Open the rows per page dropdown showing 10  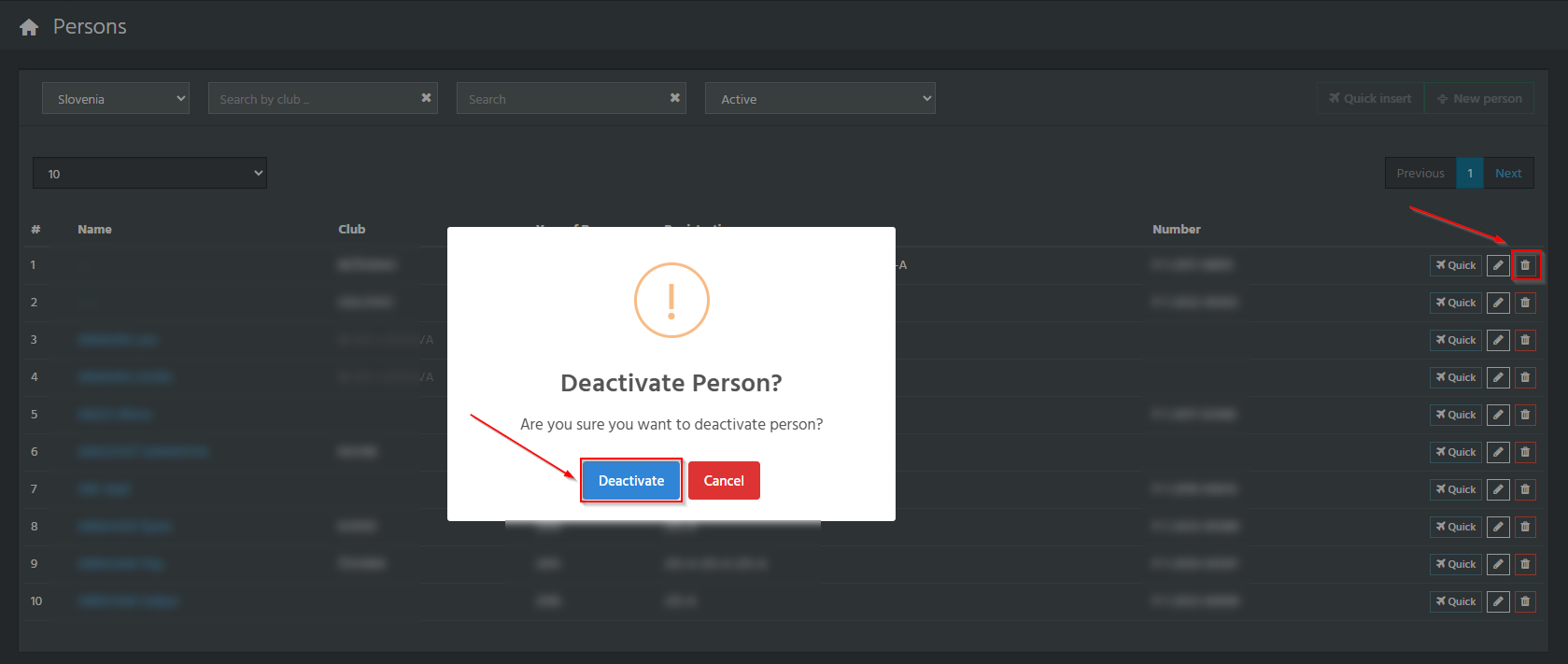(x=149, y=173)
